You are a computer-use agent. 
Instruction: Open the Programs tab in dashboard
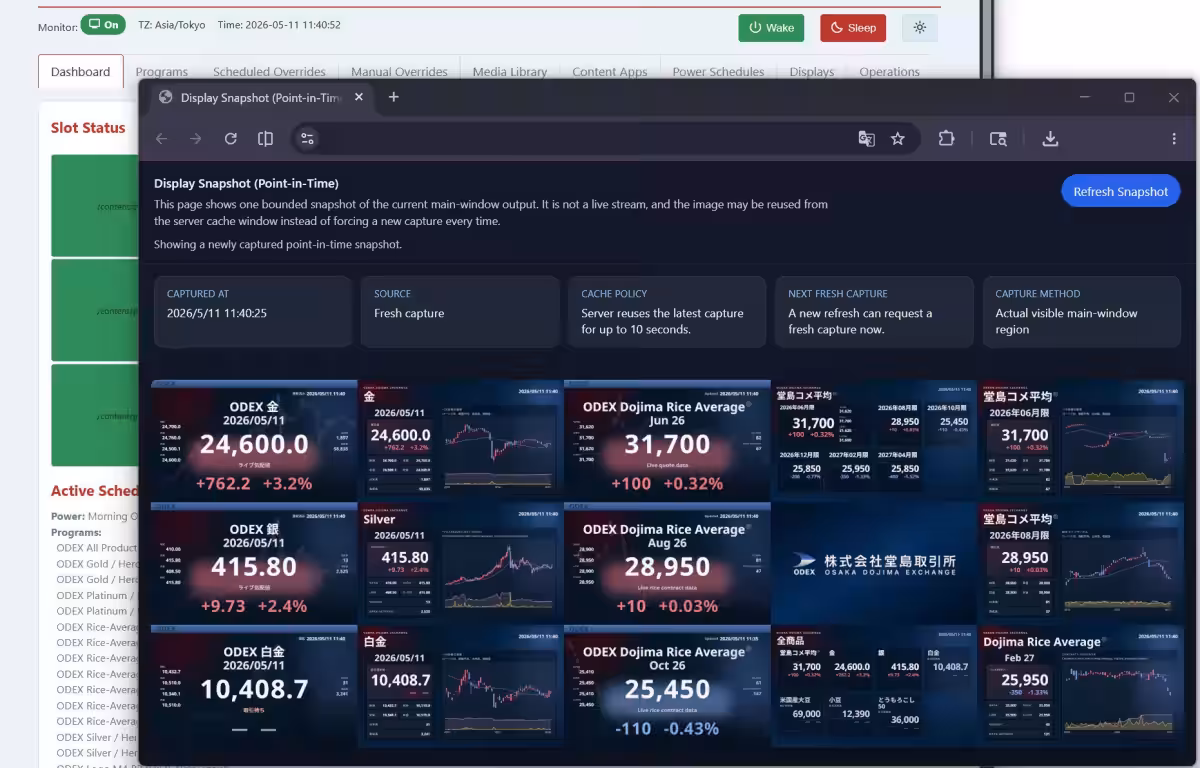162,71
